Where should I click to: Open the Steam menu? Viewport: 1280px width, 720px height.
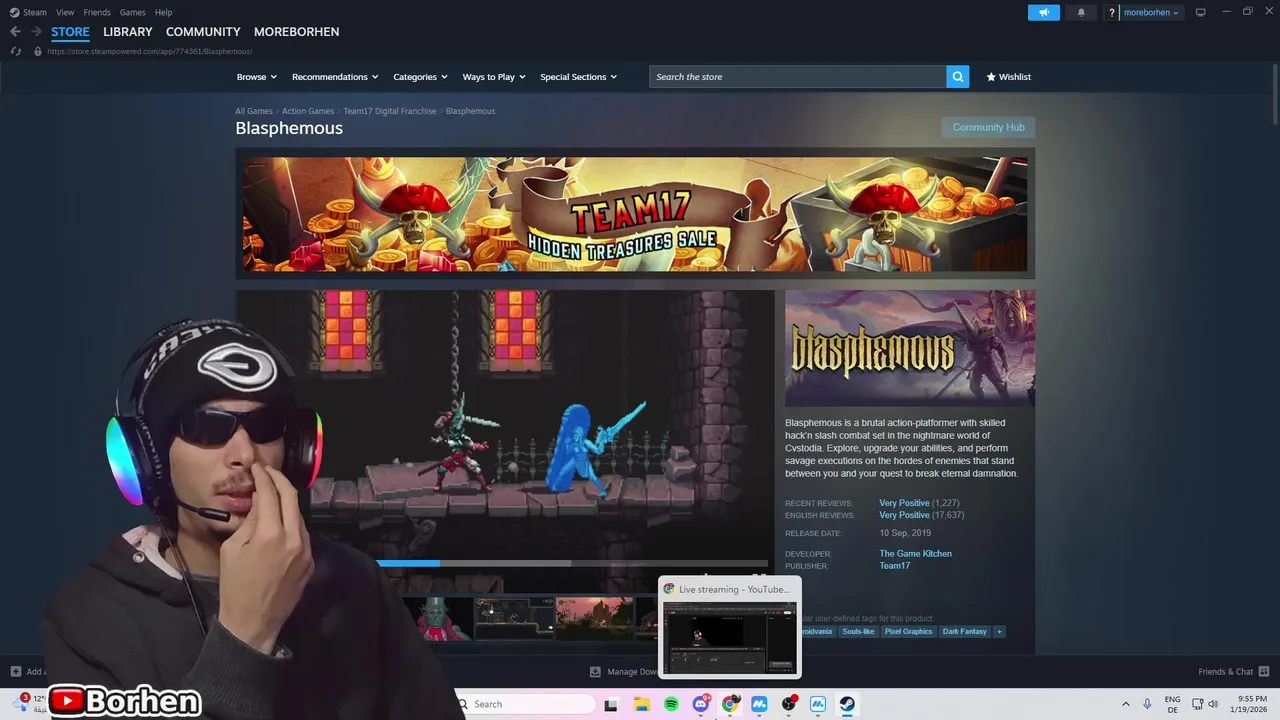29,12
